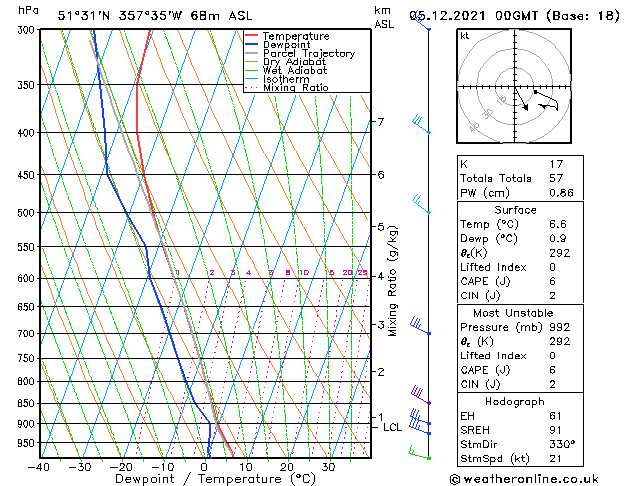The height and width of the screenshot is (486, 629).
Task: Click the green surface wind barb
Action: point(420,453)
